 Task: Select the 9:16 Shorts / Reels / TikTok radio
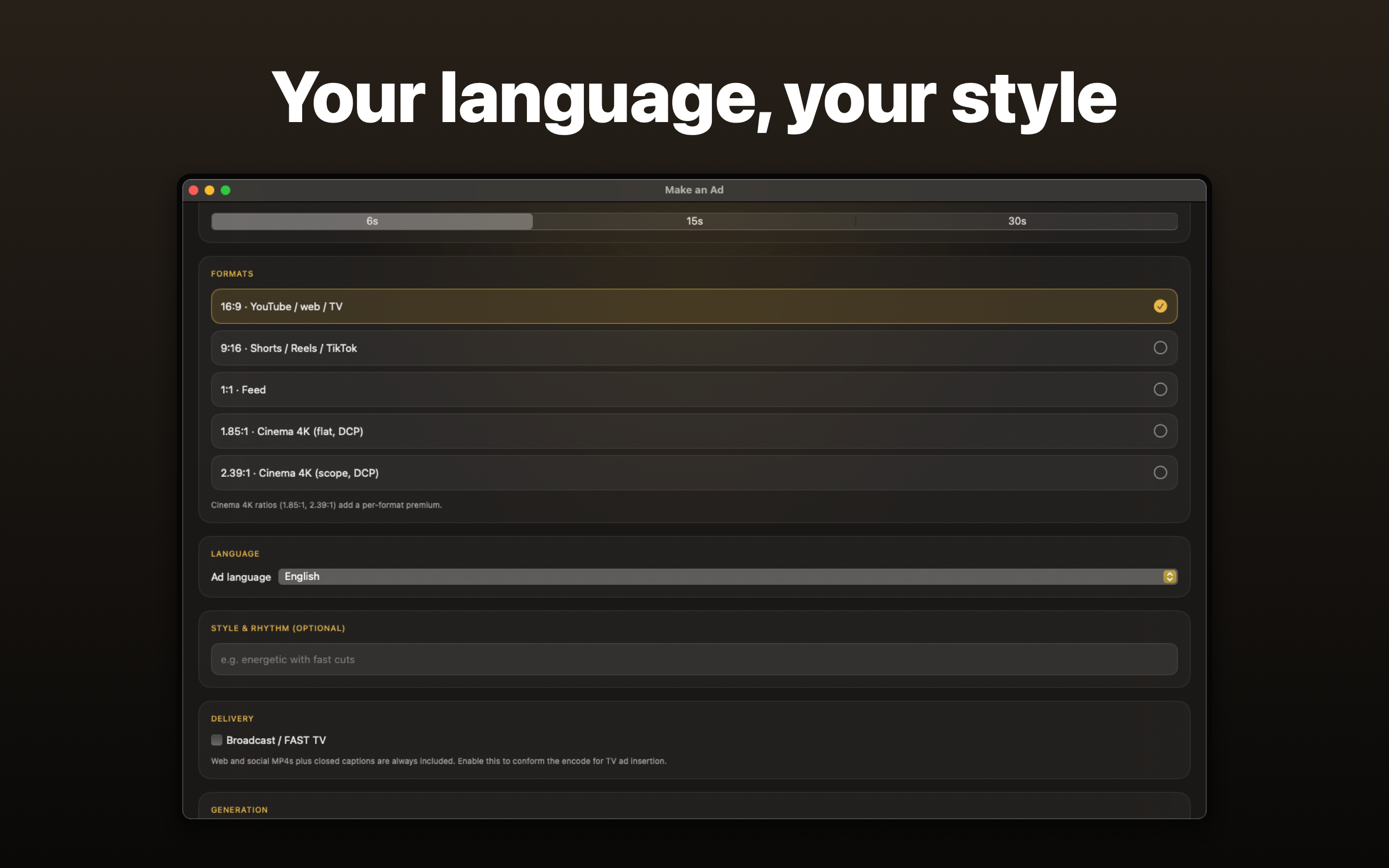click(x=1160, y=348)
